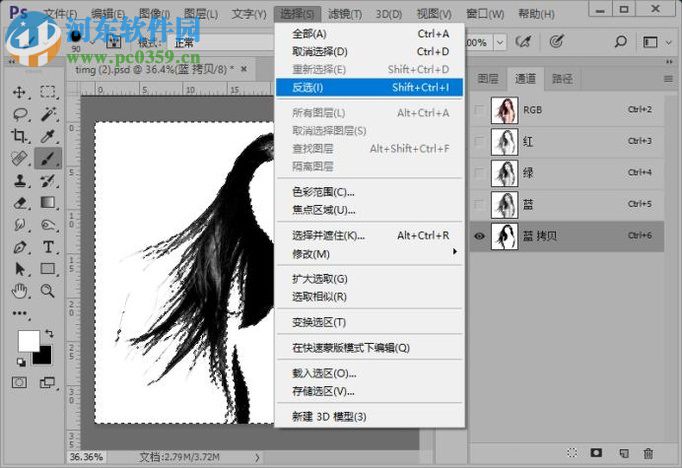Open the 窗口(W) menu
The image size is (682, 468).
485,14
